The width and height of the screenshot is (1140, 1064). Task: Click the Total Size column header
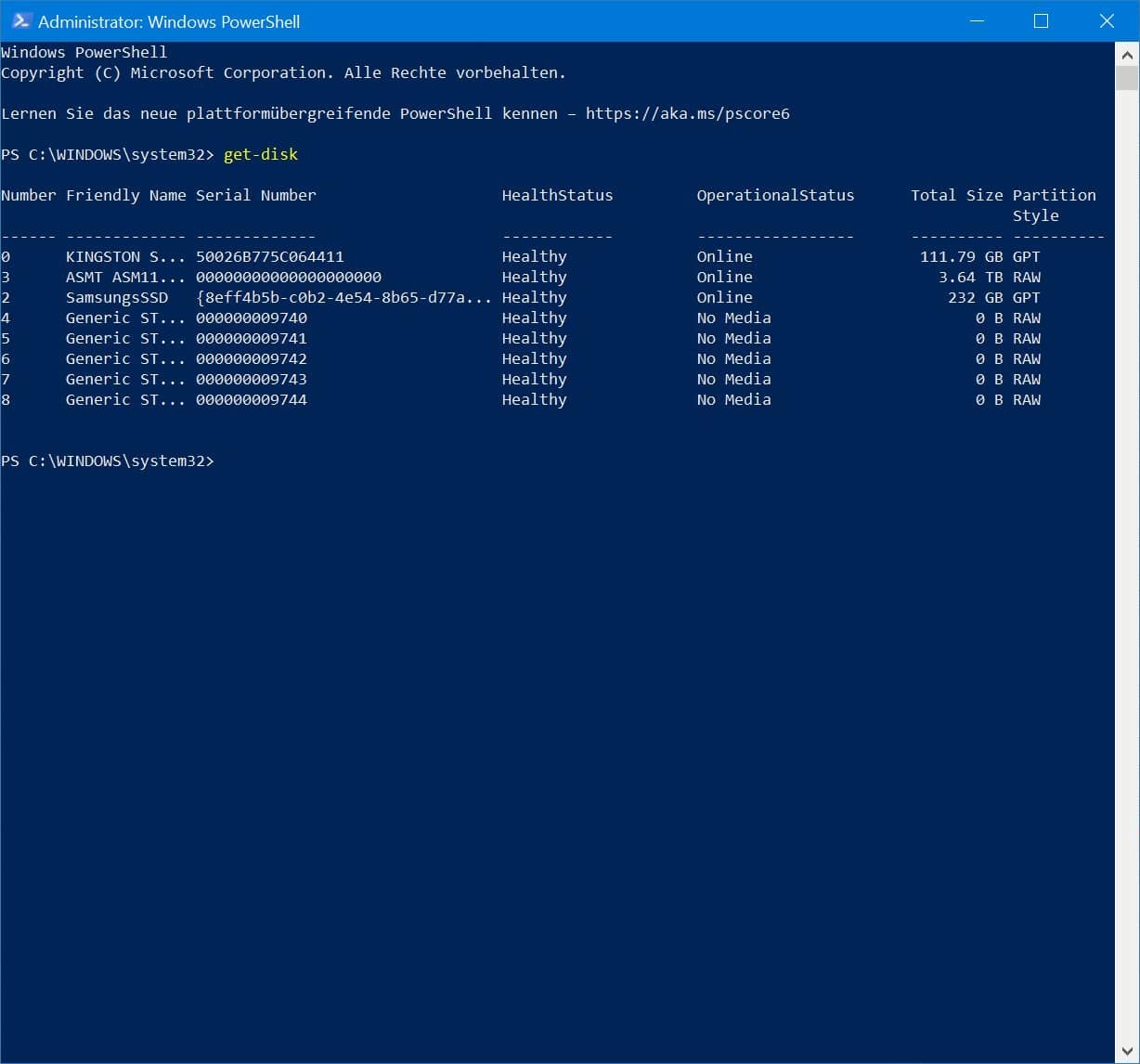point(957,195)
